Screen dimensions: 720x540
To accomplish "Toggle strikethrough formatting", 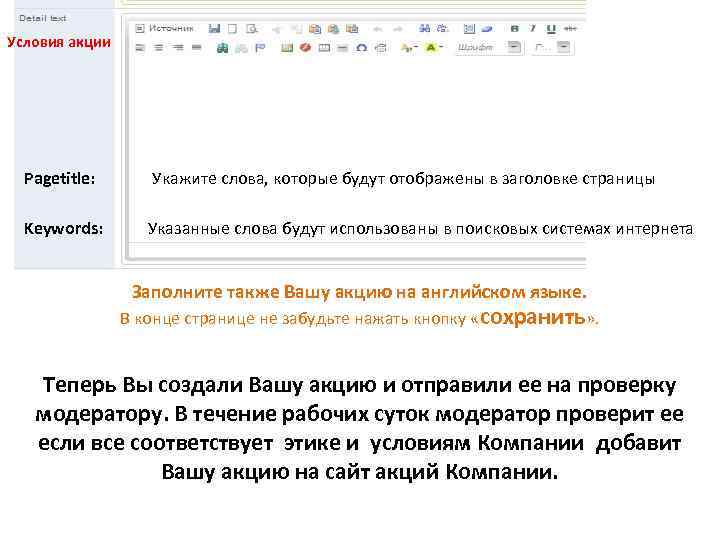I will coord(570,28).
